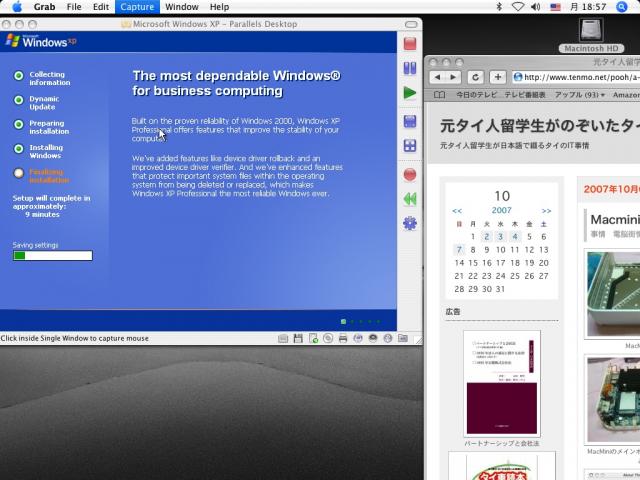This screenshot has height=480, width=640.
Task: Click the volume speaker icon in menu bar
Action: pos(536,7)
